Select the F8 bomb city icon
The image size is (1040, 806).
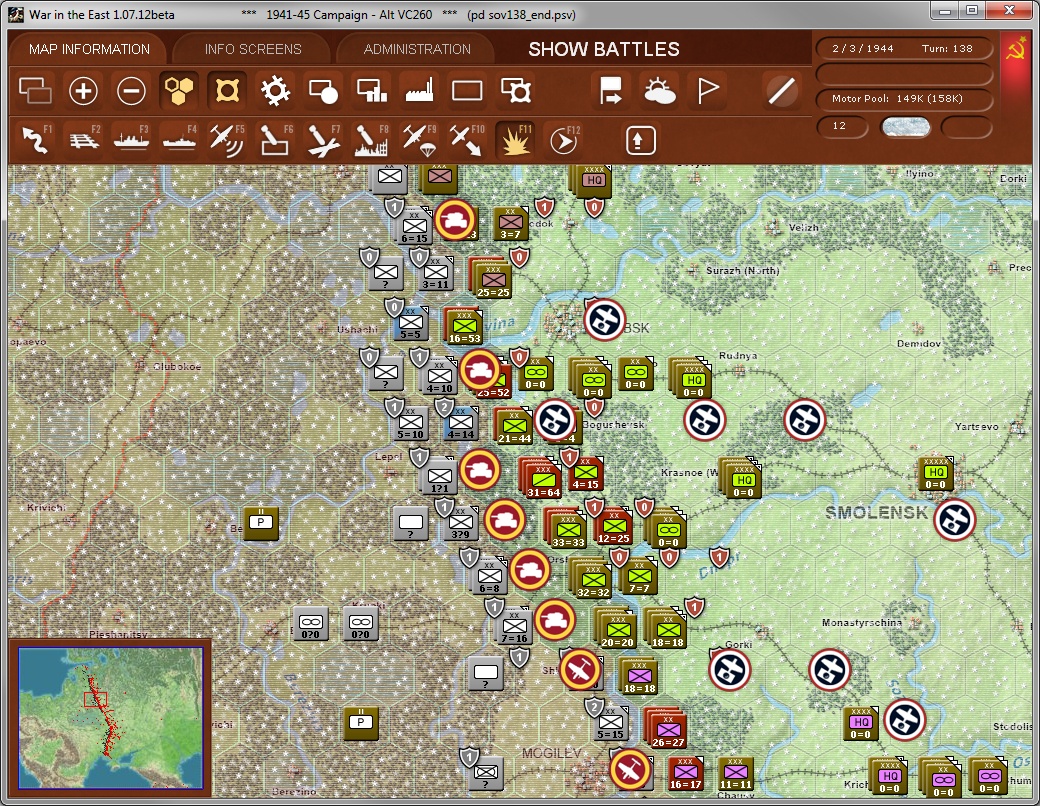(371, 140)
